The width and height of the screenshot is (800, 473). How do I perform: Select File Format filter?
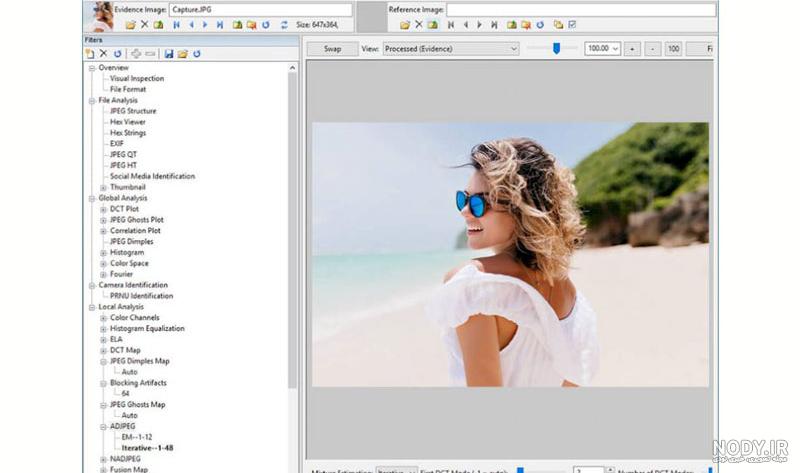click(x=128, y=89)
